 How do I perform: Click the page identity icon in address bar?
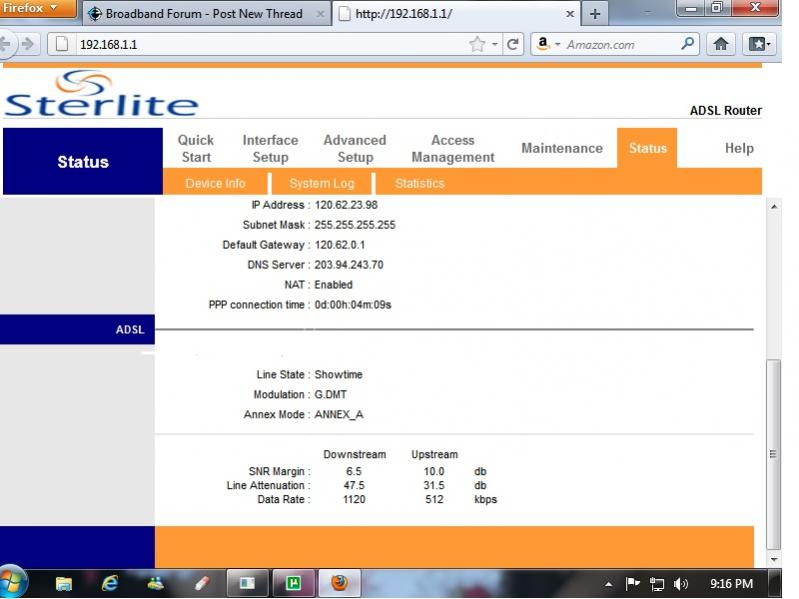62,44
